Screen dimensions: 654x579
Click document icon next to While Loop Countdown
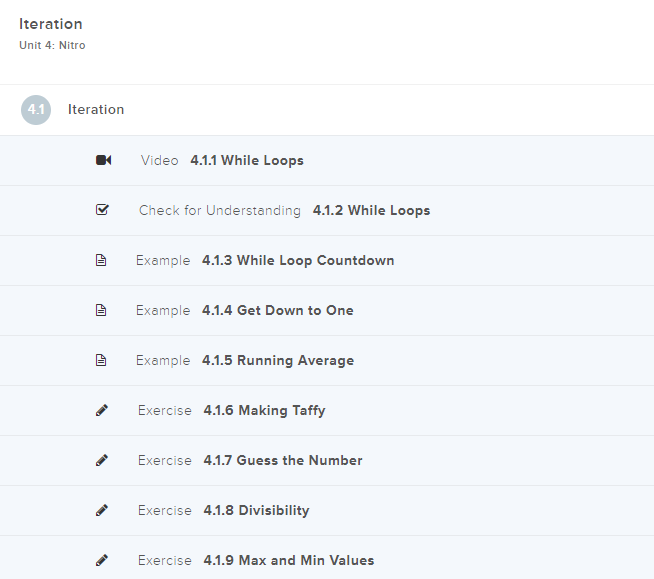(101, 260)
